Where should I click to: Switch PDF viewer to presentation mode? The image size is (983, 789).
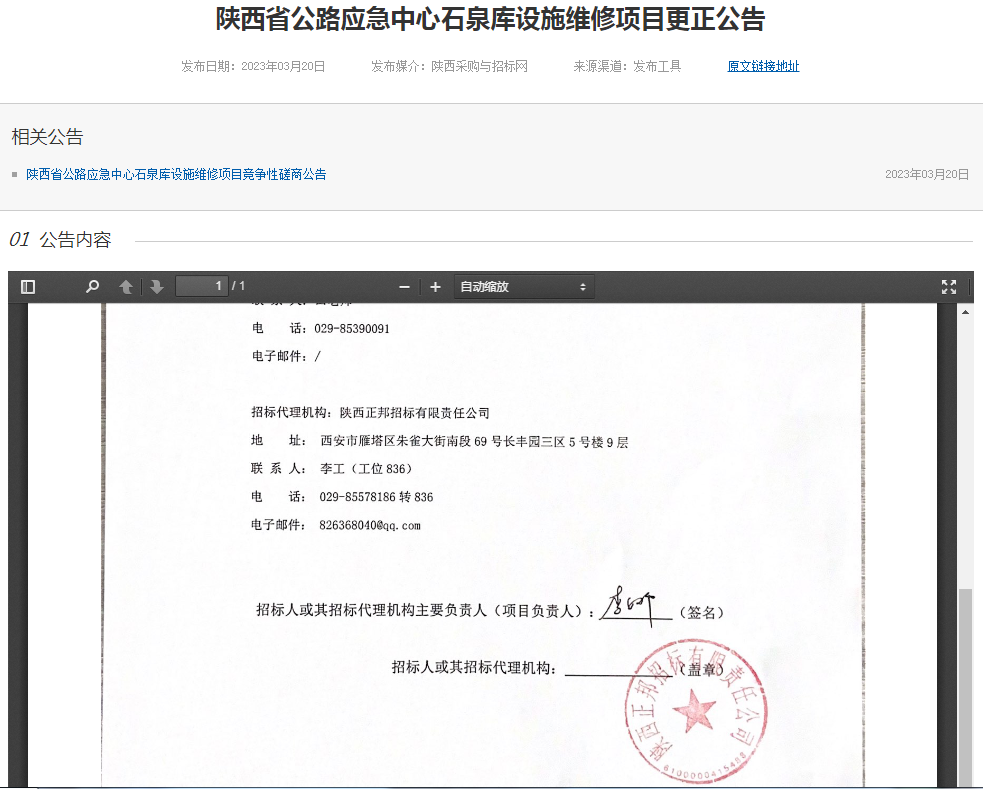(x=949, y=287)
